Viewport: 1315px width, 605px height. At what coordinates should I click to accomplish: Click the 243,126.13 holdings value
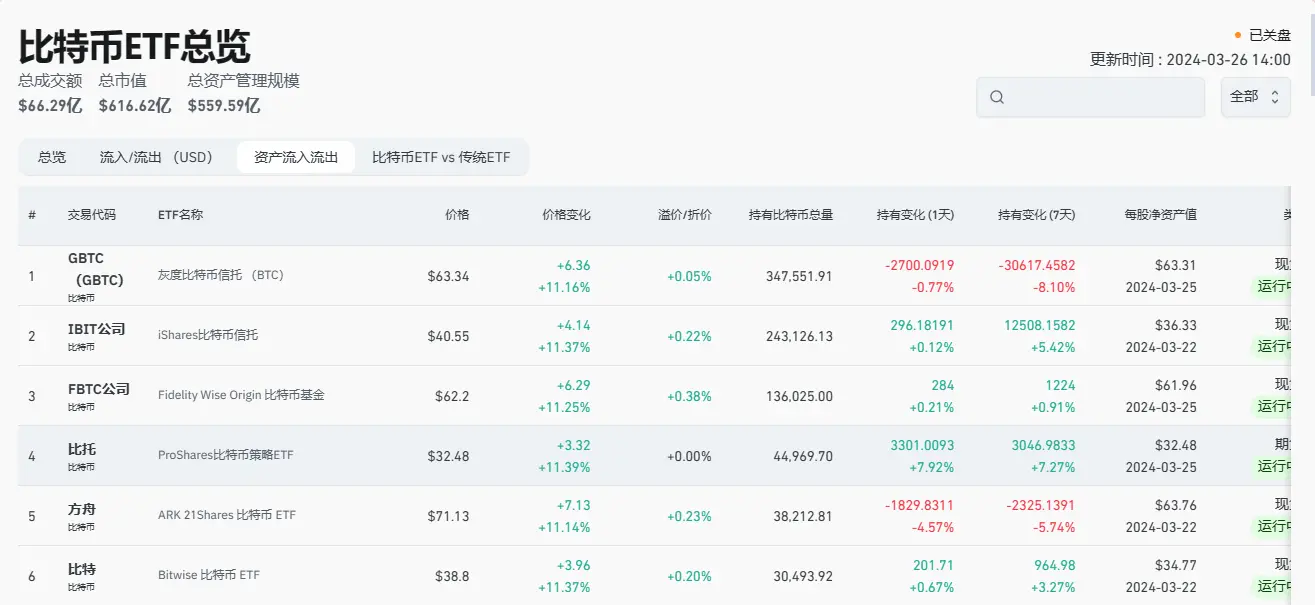coord(800,336)
